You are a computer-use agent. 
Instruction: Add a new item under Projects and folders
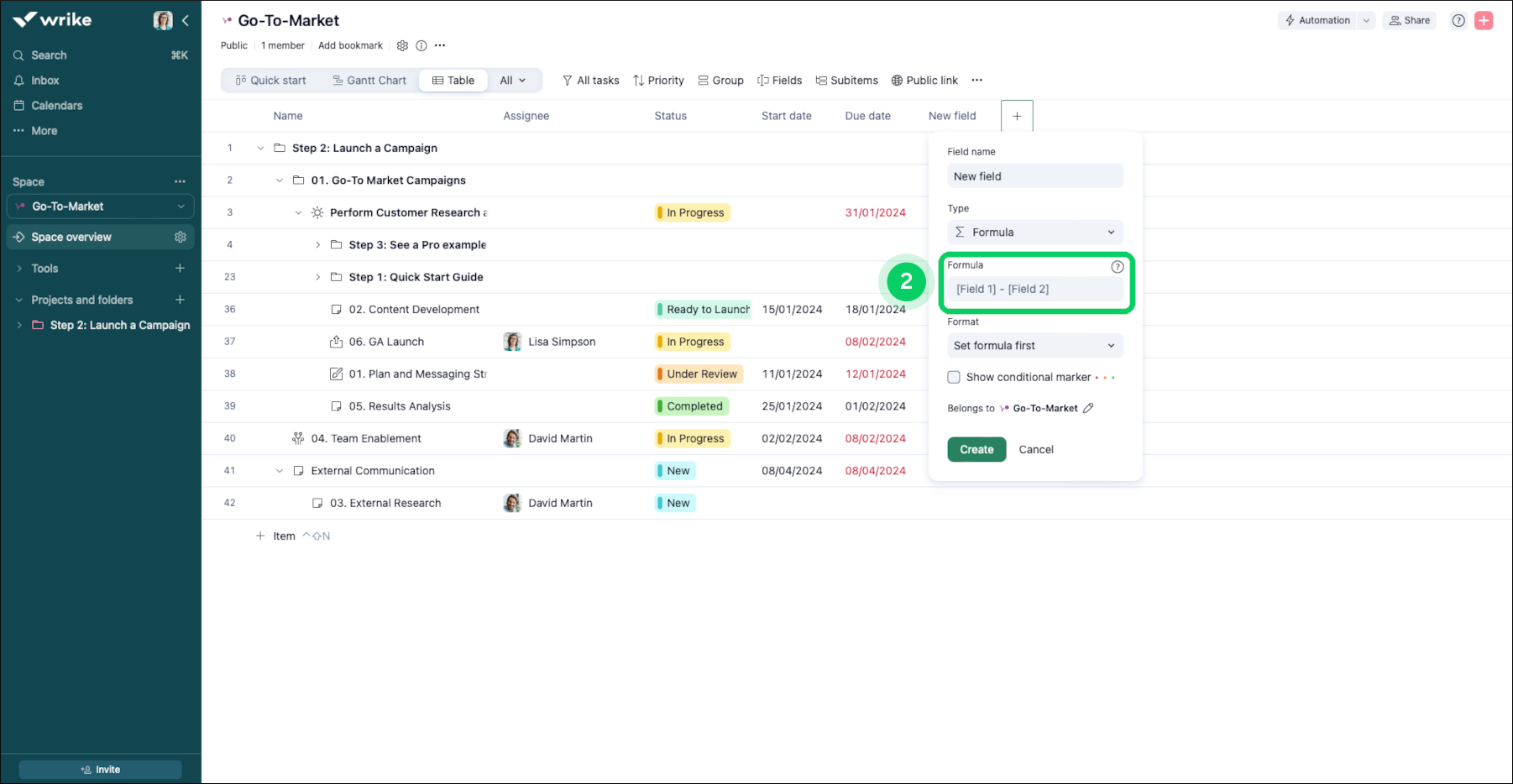coord(180,300)
